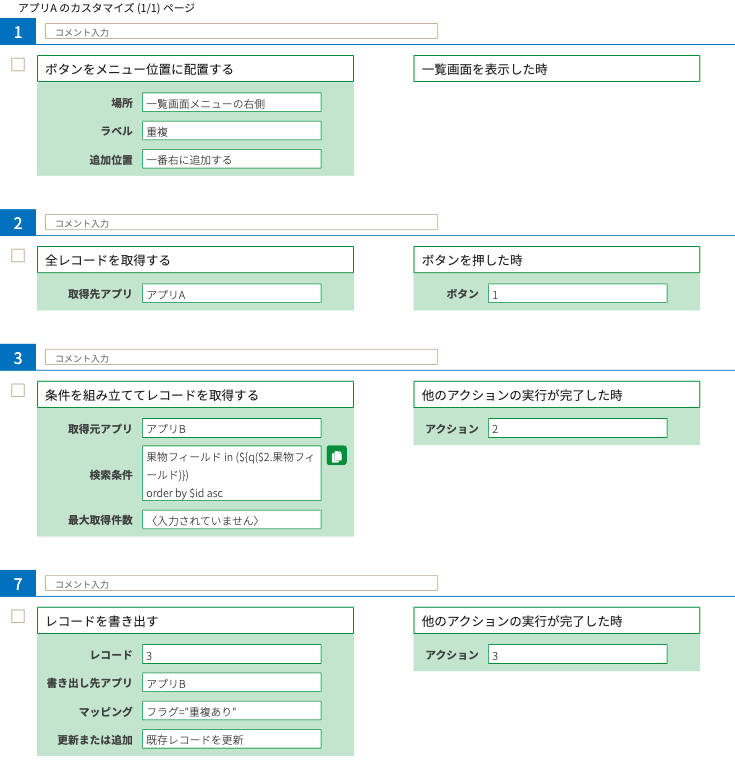Click the green copy icon beside 検索条件
This screenshot has width=735, height=772.
point(337,456)
